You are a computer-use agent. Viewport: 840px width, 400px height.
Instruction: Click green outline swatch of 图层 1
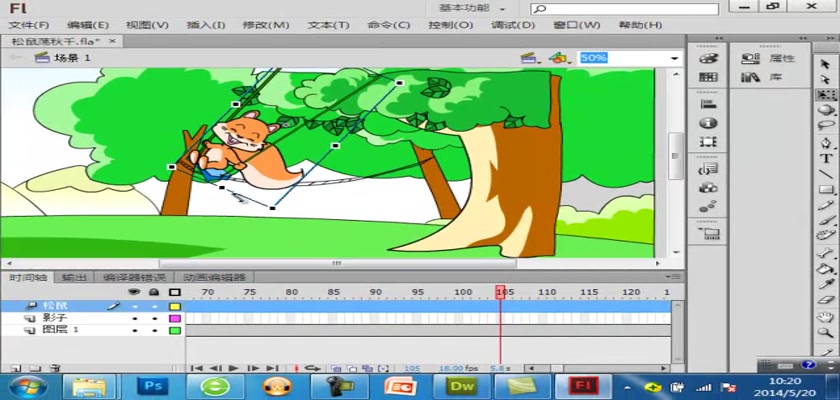(x=175, y=331)
